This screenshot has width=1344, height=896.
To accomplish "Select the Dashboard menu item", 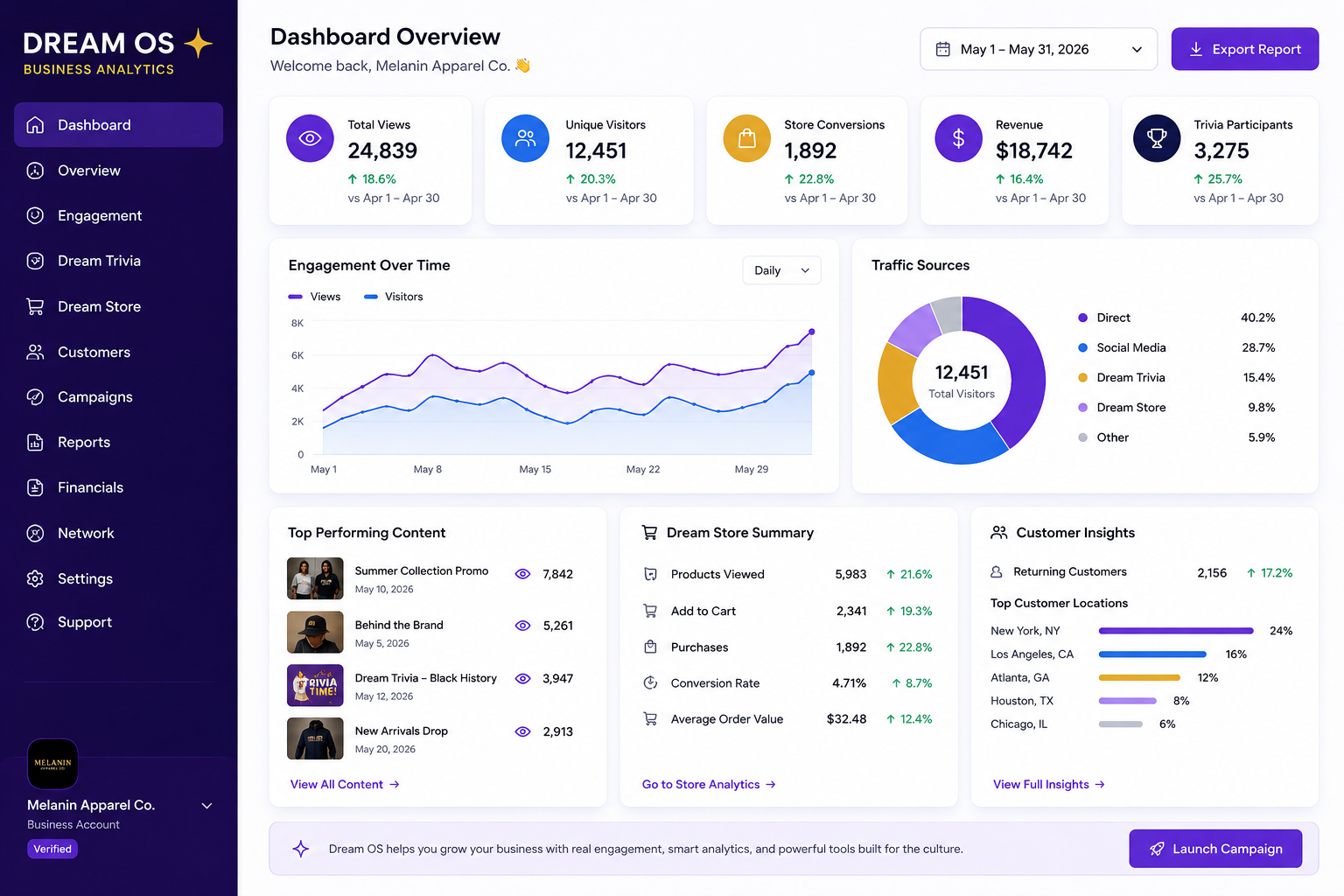I will tap(118, 125).
